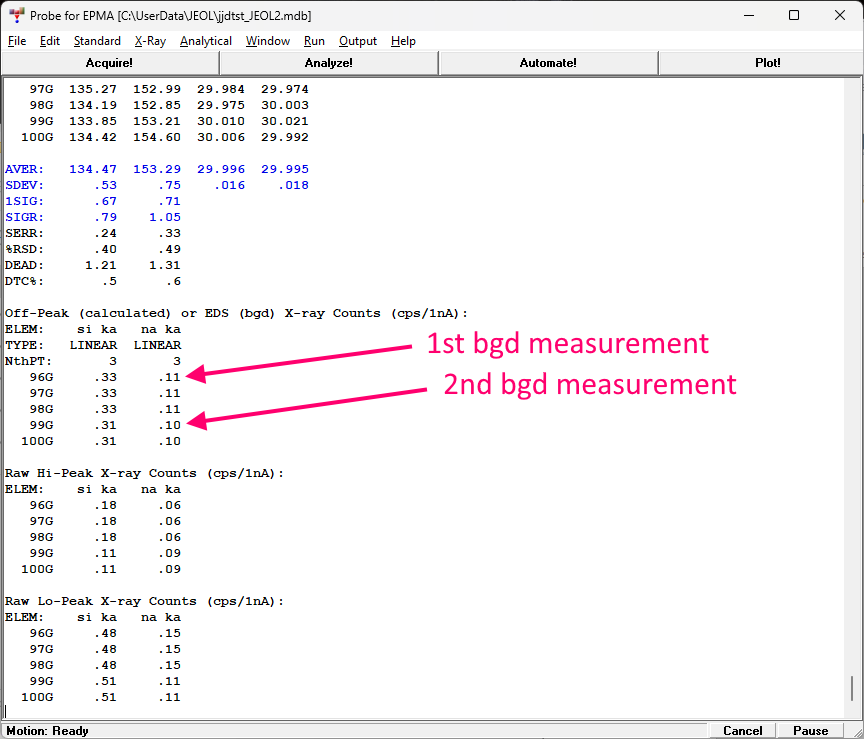The image size is (864, 739).
Task: Open the File menu
Action: click(x=17, y=41)
